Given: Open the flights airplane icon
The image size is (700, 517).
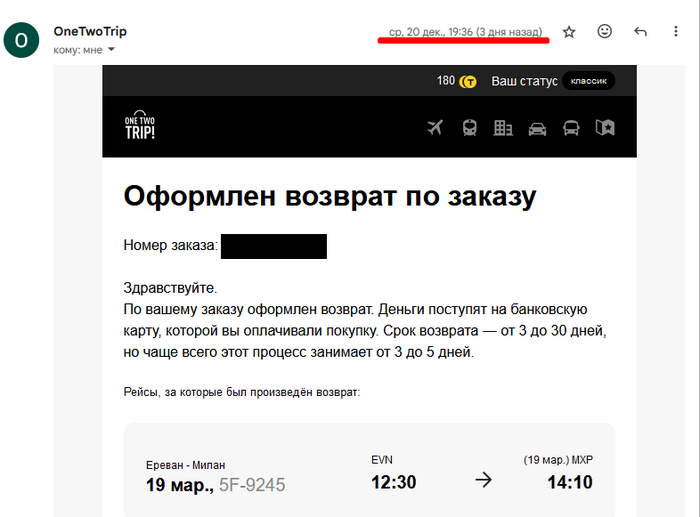Looking at the screenshot, I should (x=435, y=128).
